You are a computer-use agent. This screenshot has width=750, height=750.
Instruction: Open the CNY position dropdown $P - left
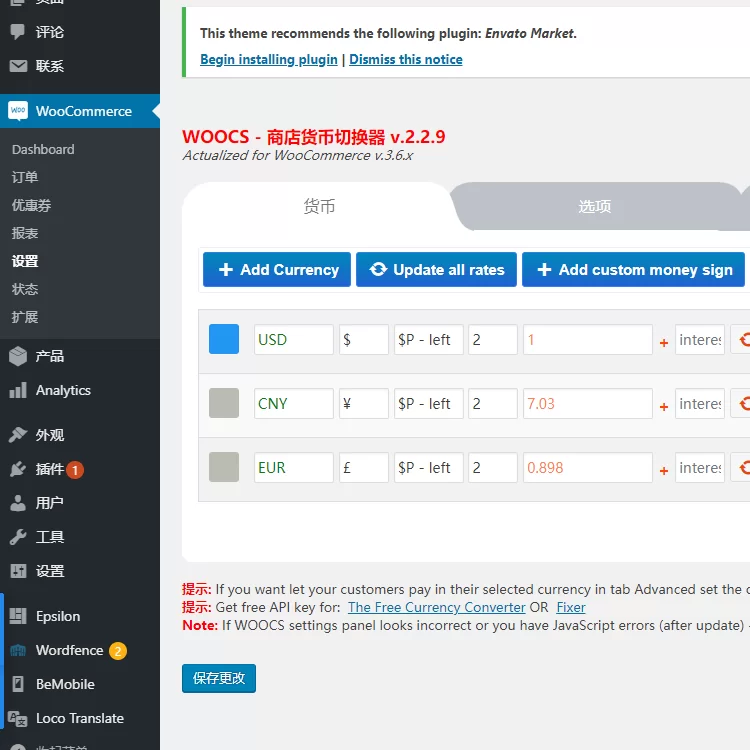[x=429, y=404]
